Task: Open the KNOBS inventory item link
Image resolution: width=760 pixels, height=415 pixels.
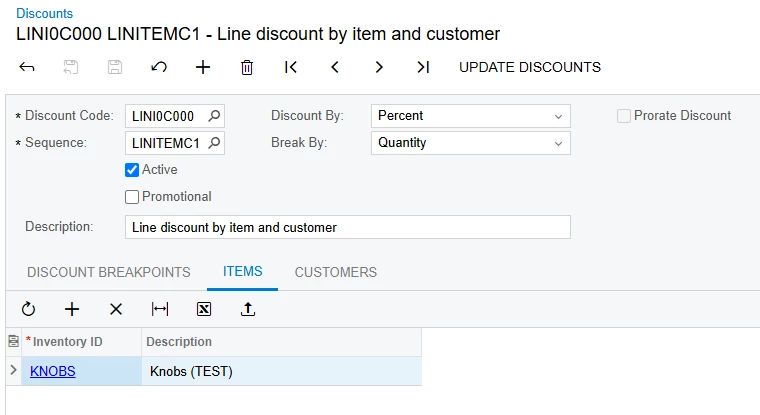Action: click(53, 372)
